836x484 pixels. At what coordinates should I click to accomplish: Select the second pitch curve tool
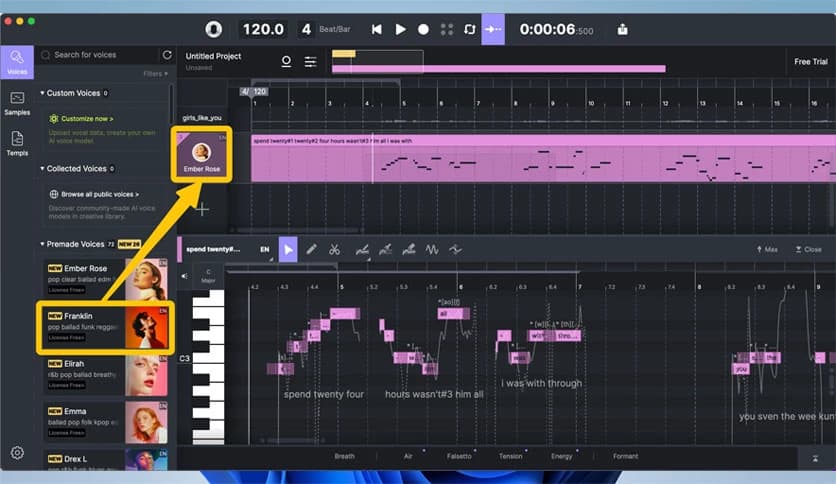point(385,249)
